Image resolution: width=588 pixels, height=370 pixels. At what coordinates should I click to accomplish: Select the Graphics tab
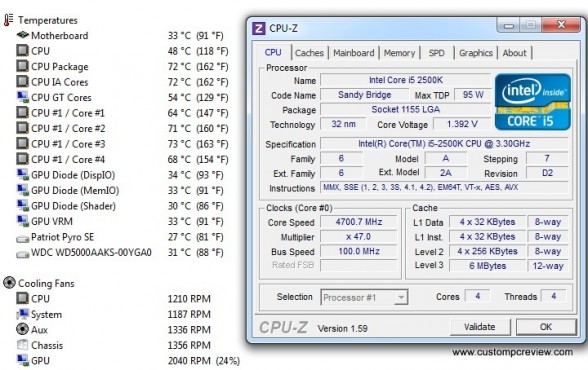tap(476, 53)
